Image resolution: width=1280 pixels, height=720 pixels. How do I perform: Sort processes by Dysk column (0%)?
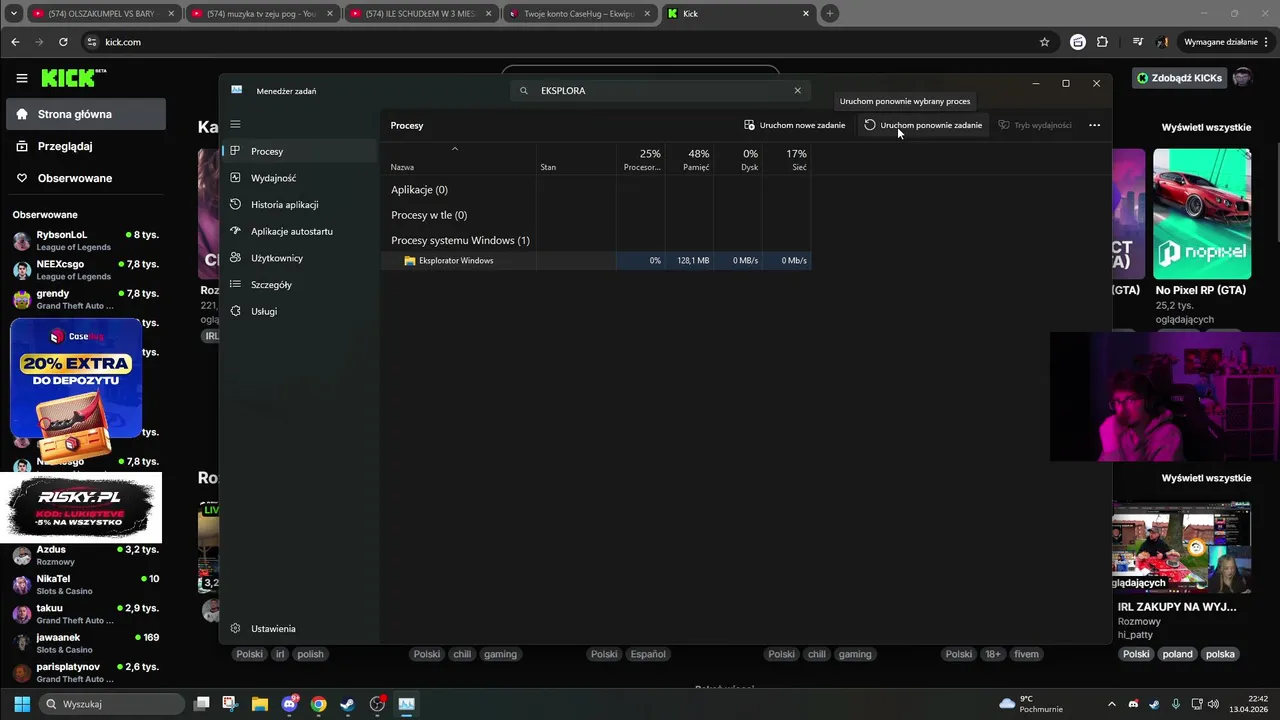tap(738, 160)
